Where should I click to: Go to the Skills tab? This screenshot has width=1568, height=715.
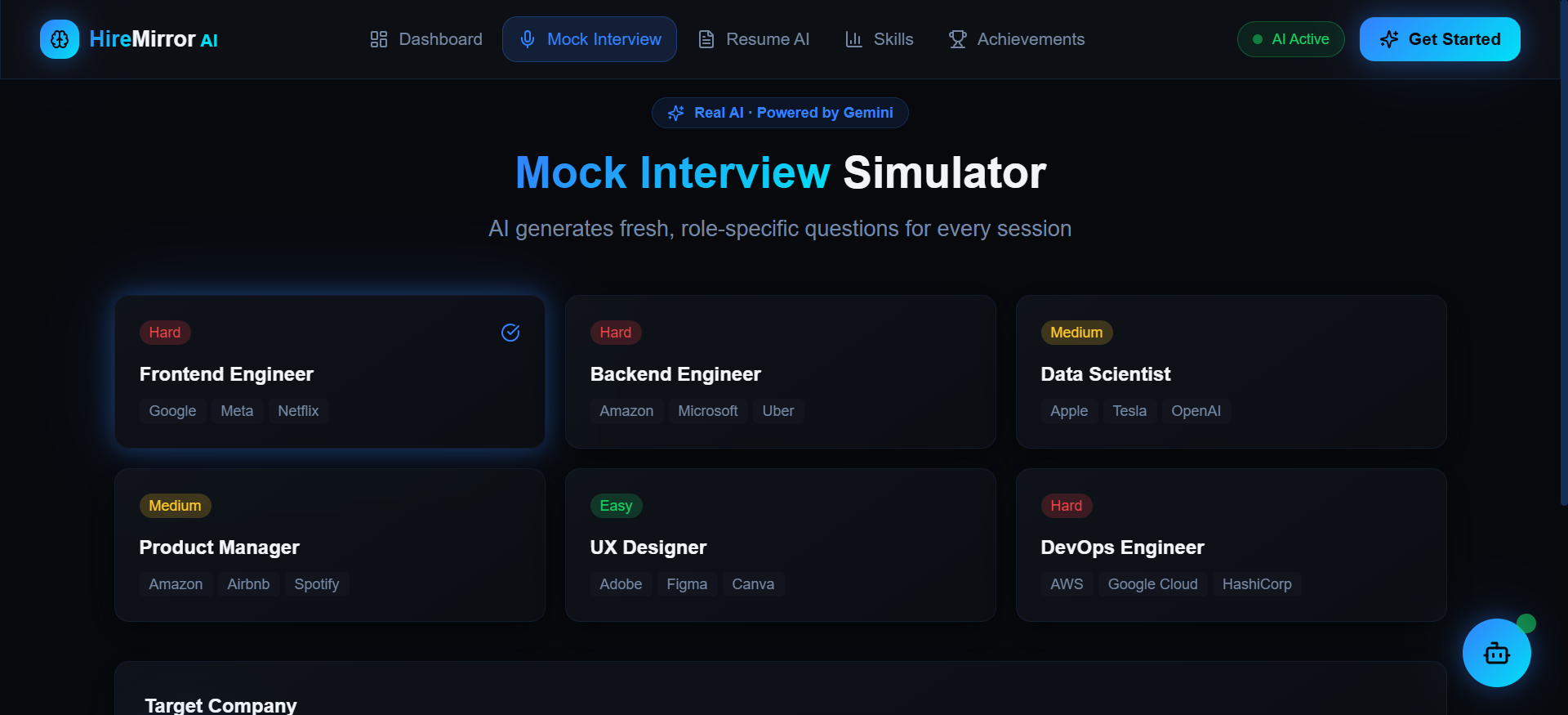tap(880, 39)
